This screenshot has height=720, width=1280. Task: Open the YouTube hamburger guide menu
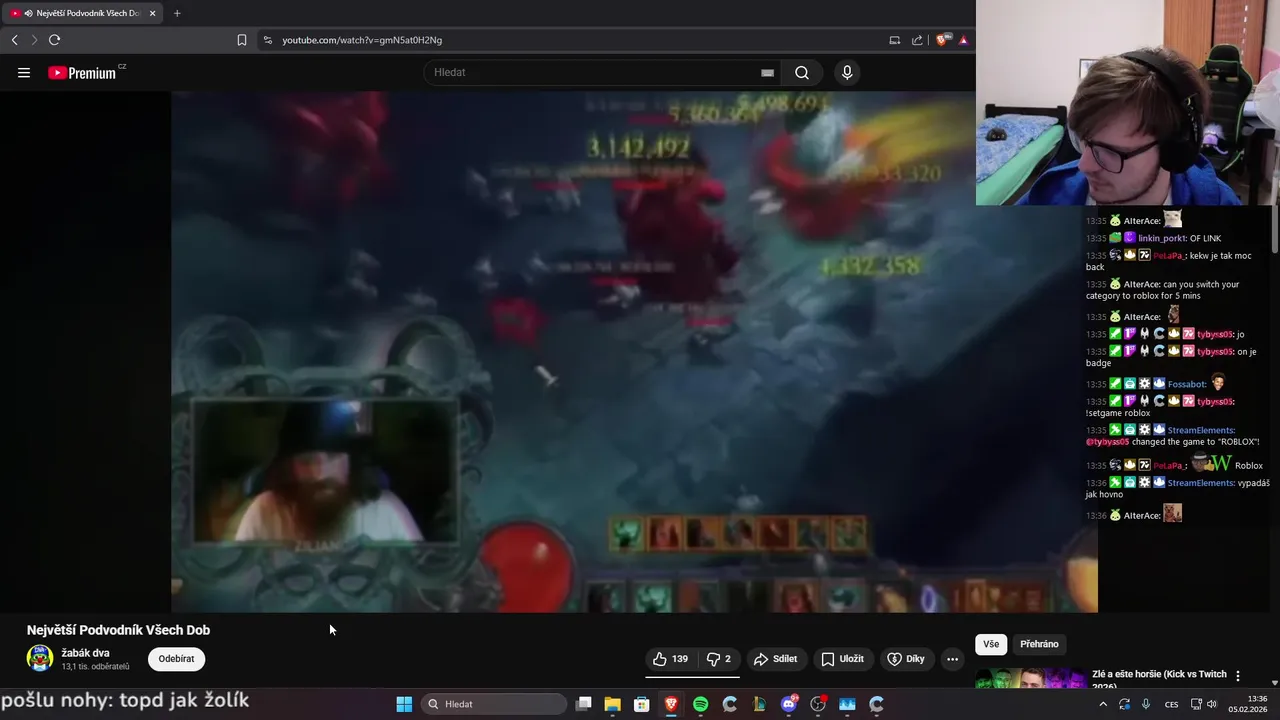(24, 72)
